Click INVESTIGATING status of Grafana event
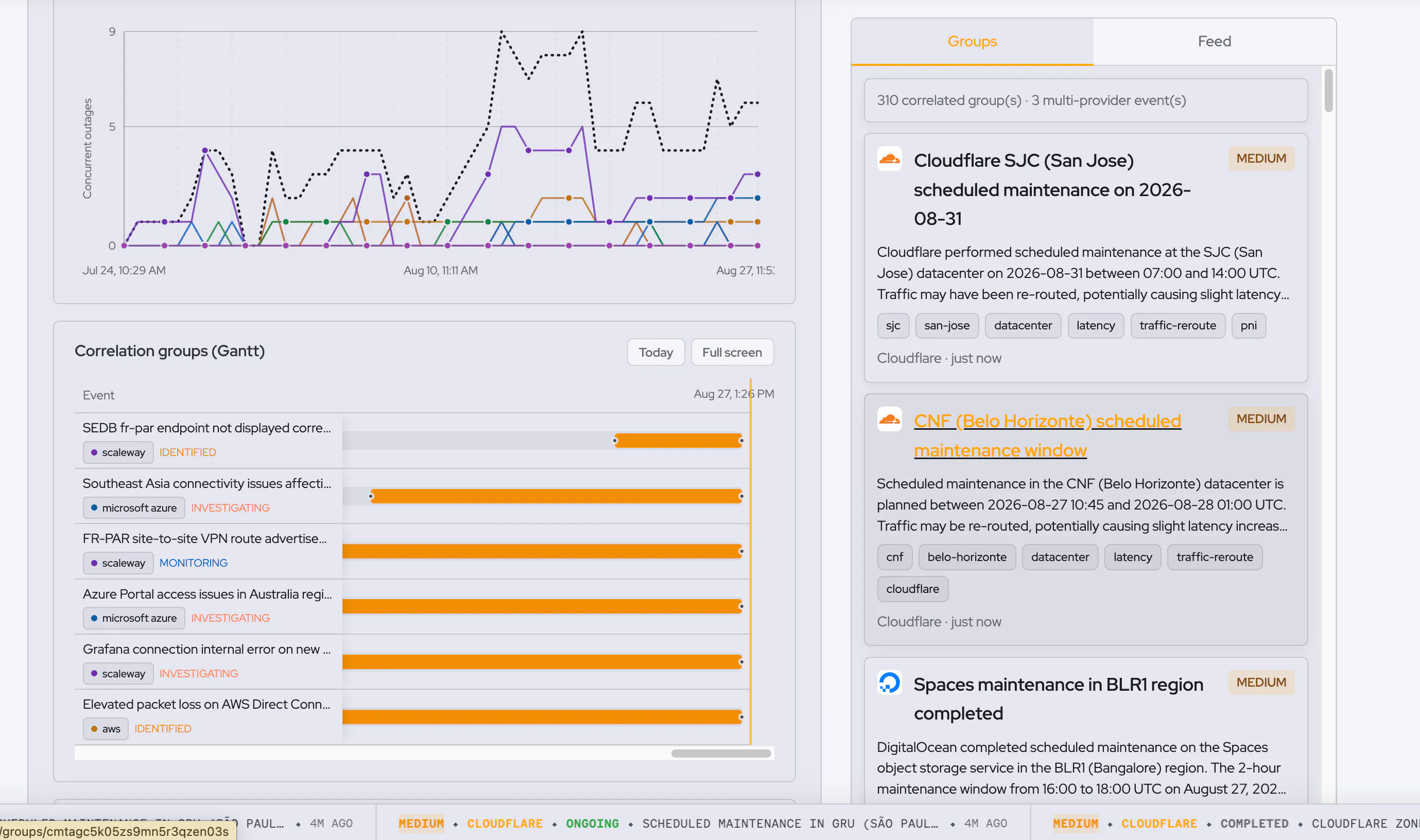 198,674
